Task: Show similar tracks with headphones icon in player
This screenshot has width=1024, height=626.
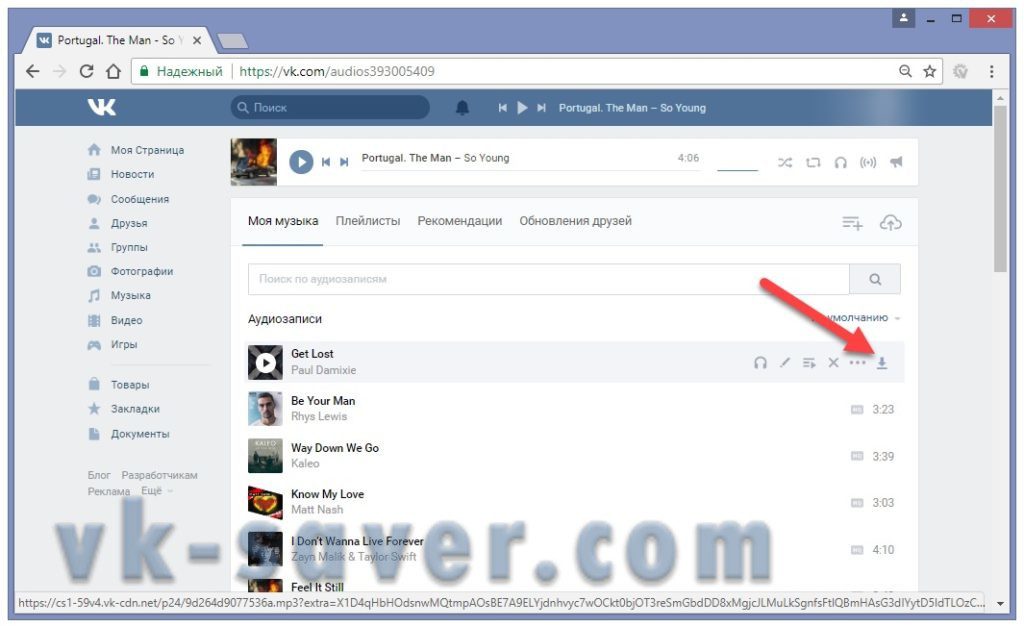Action: coord(840,163)
